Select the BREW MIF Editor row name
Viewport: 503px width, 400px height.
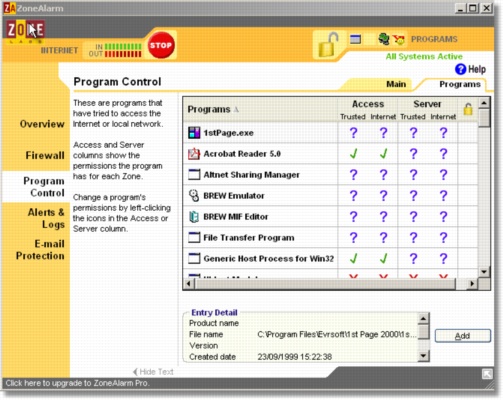(236, 217)
